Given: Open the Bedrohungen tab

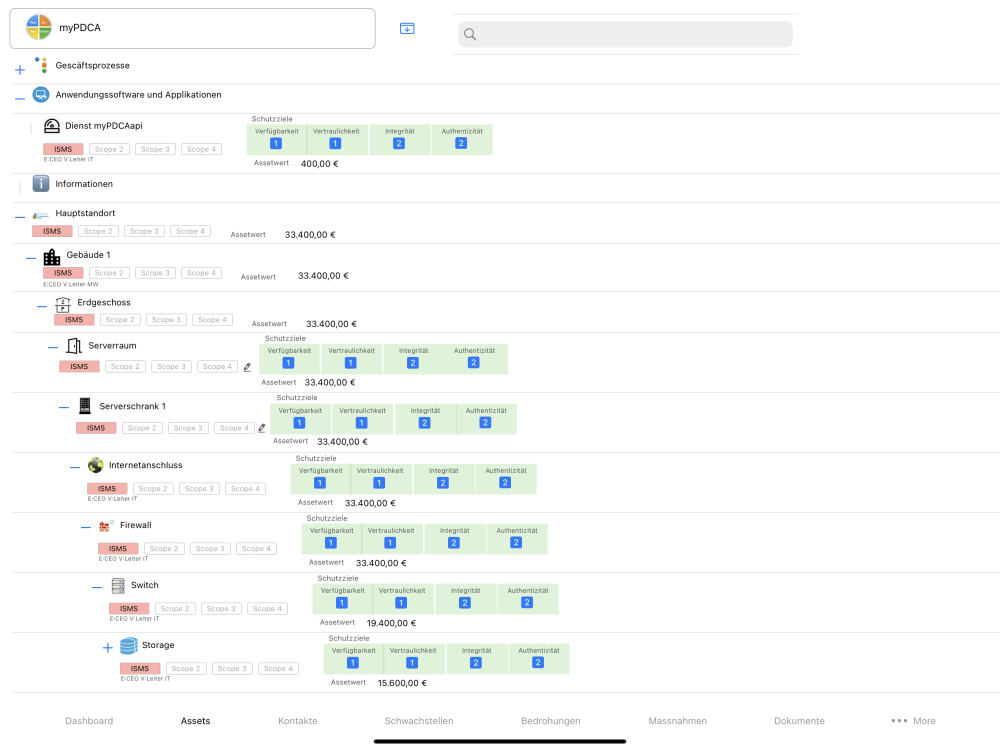Looking at the screenshot, I should point(551,721).
